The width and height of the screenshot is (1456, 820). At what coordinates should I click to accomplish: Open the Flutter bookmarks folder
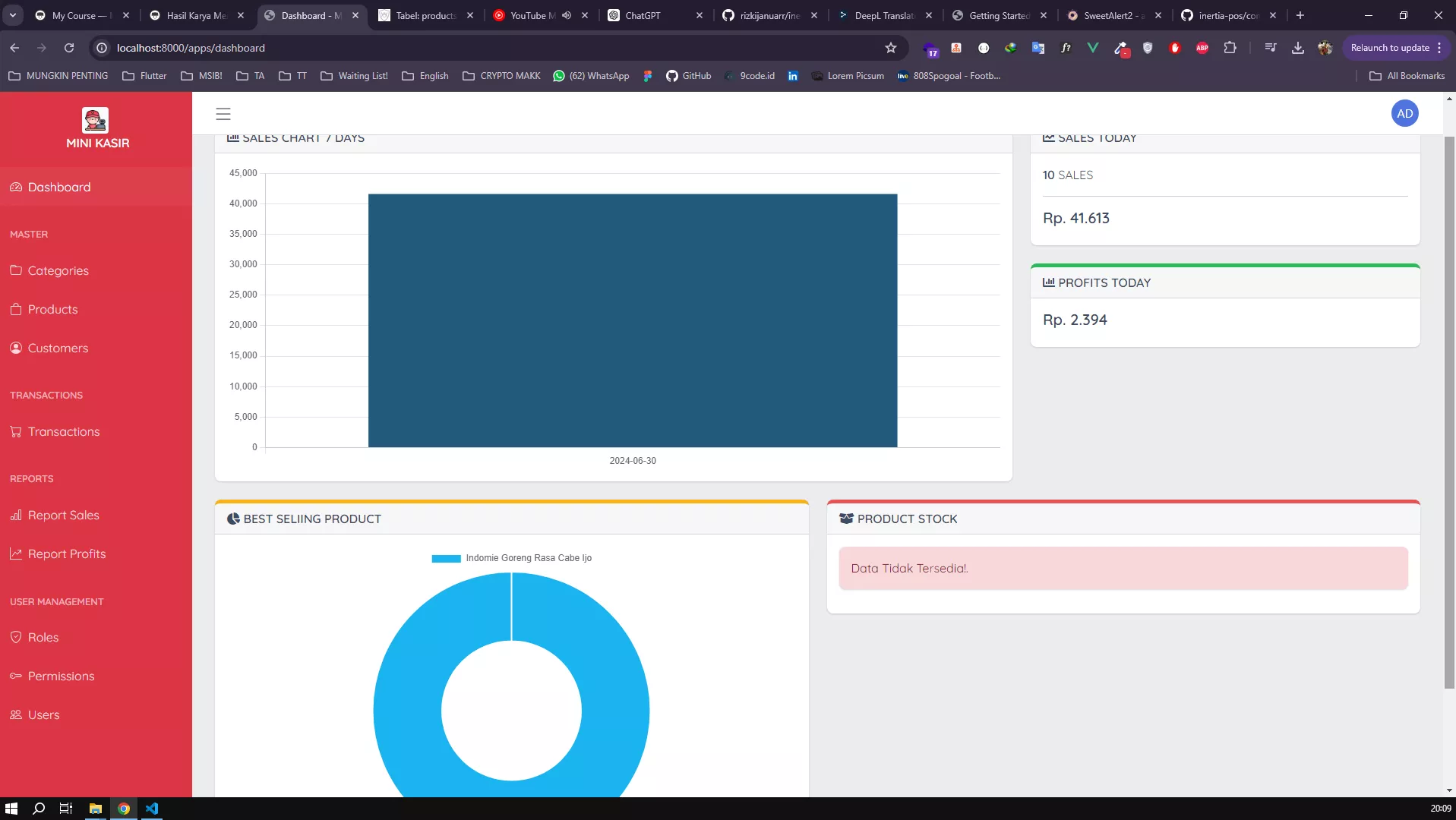click(144, 76)
